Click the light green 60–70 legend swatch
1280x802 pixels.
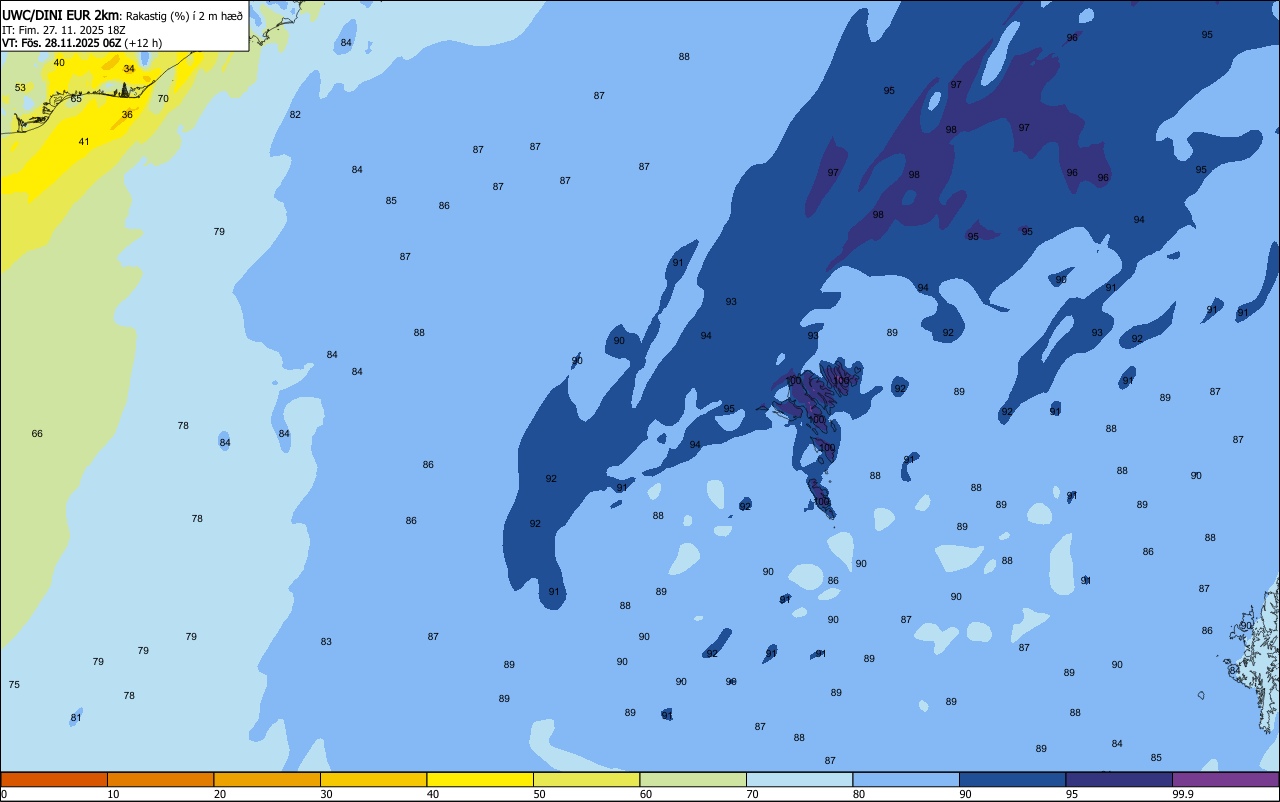pyautogui.click(x=693, y=779)
